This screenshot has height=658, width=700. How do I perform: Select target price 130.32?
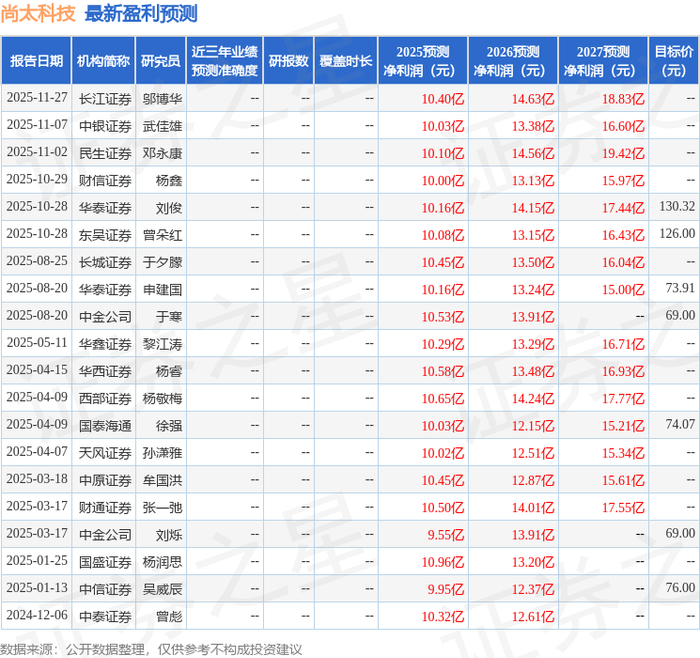pos(677,206)
